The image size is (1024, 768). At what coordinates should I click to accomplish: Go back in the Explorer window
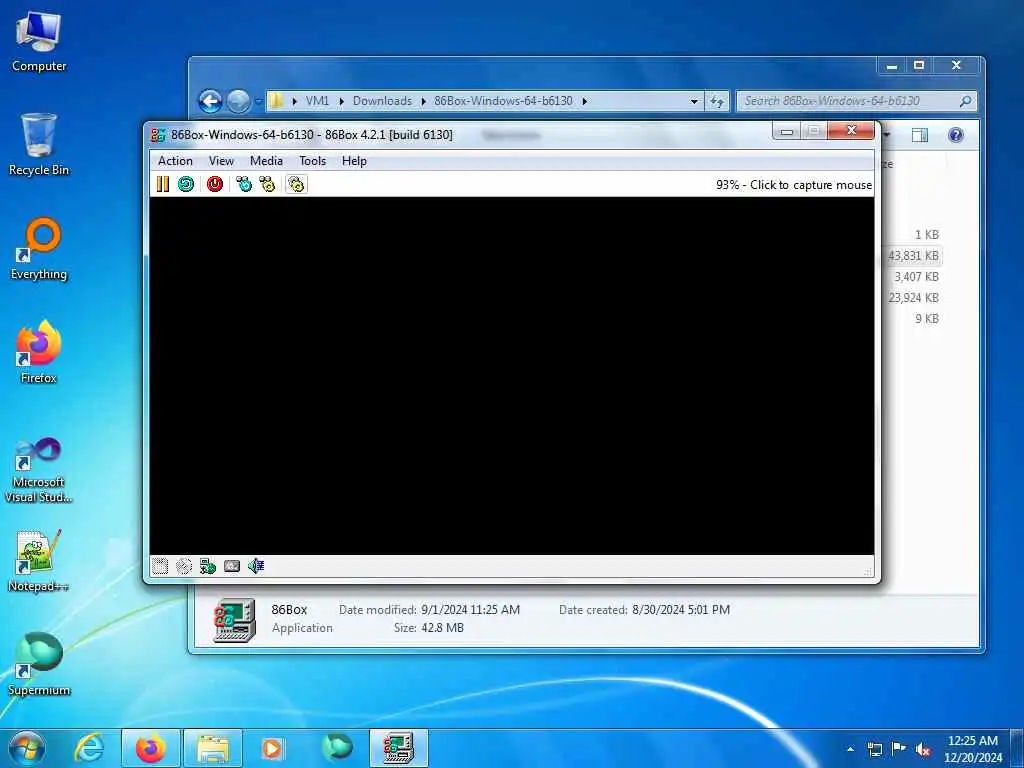tap(210, 101)
